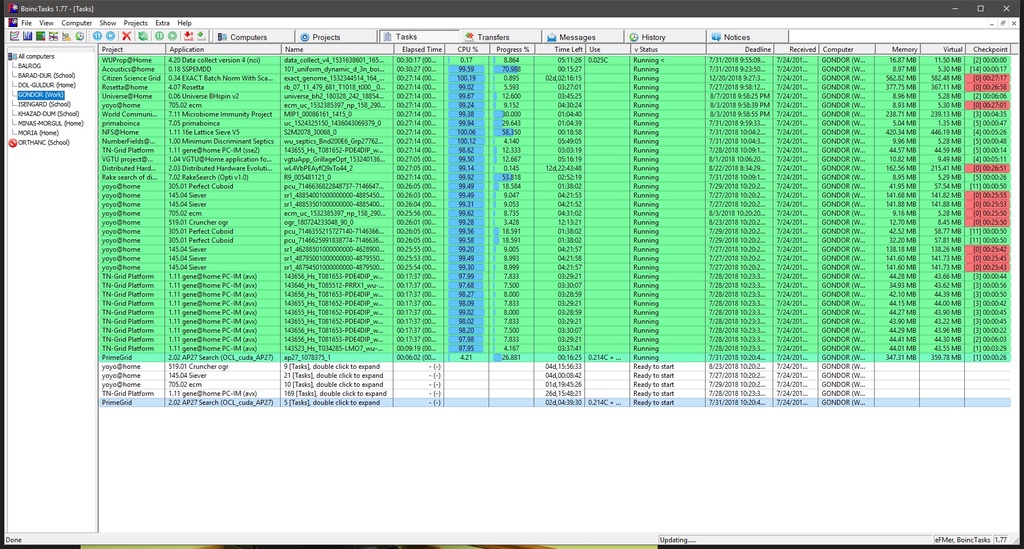Select GONDOR (Work) computer
Viewport: 1024px width, 549px height.
point(40,95)
